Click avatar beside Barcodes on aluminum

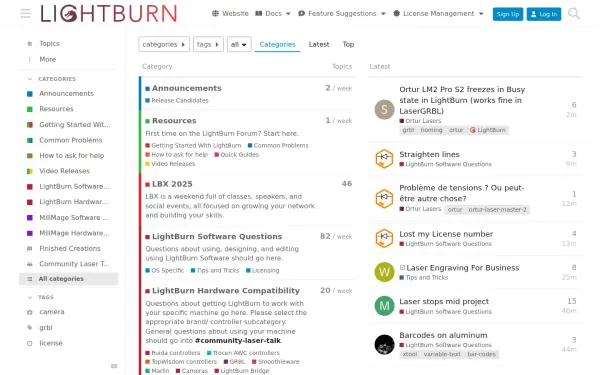(384, 344)
